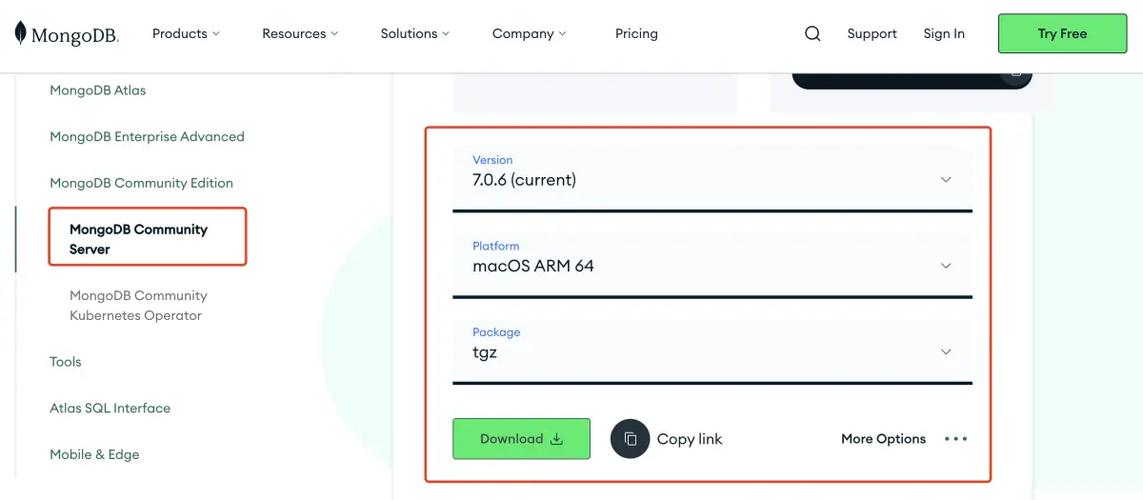
Task: Select MongoDB Enterprise Advanced in sidebar
Action: click(147, 136)
